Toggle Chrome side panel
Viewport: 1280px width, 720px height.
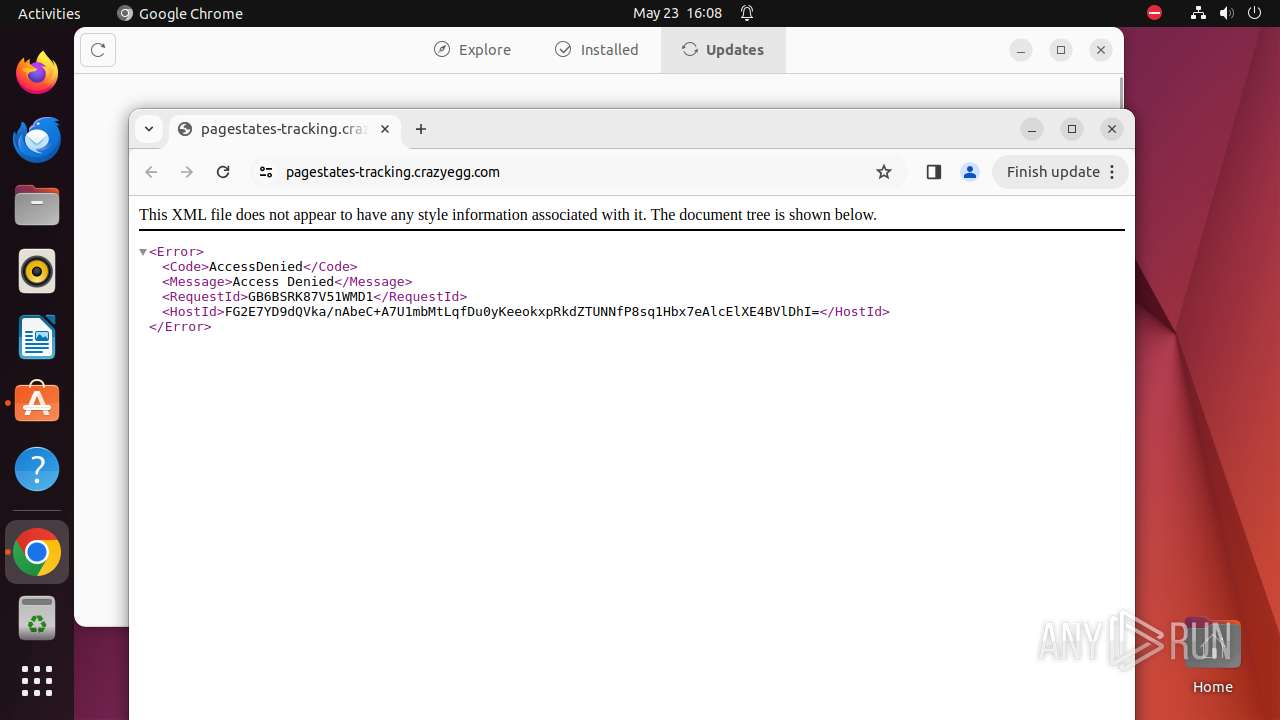pos(934,172)
